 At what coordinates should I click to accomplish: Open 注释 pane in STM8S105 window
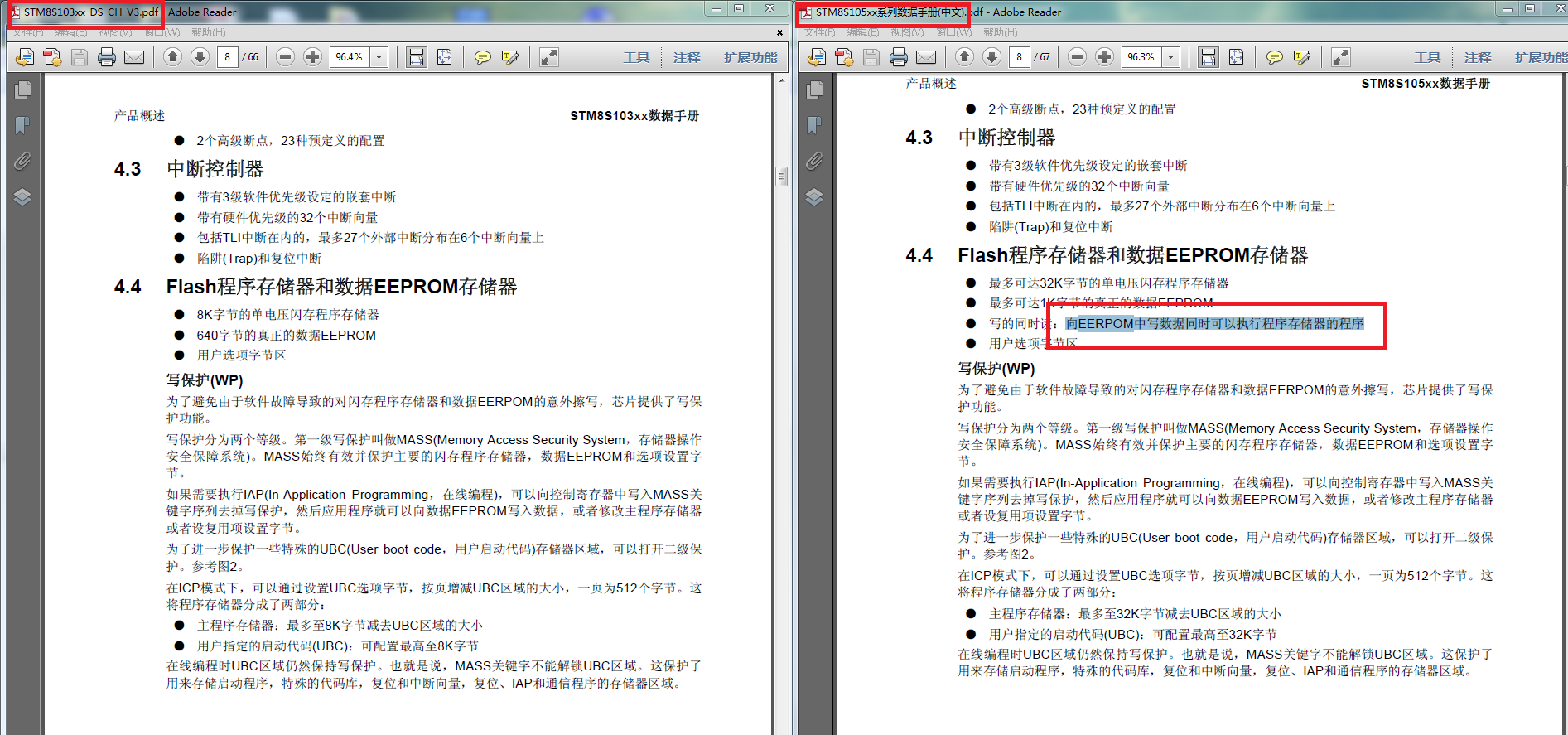click(x=1478, y=57)
